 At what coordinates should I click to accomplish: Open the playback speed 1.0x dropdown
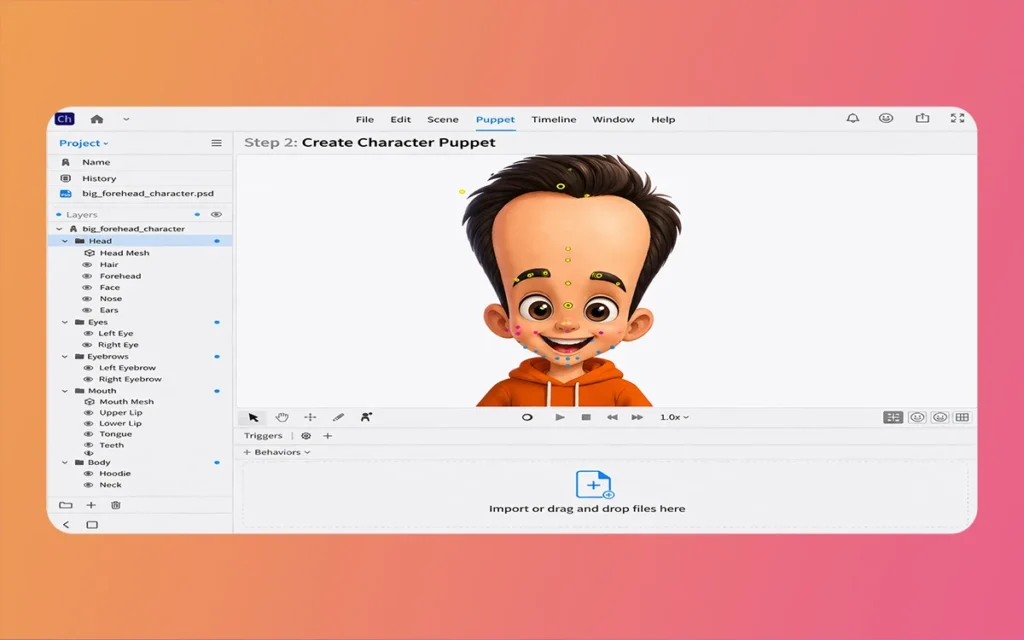tap(674, 417)
